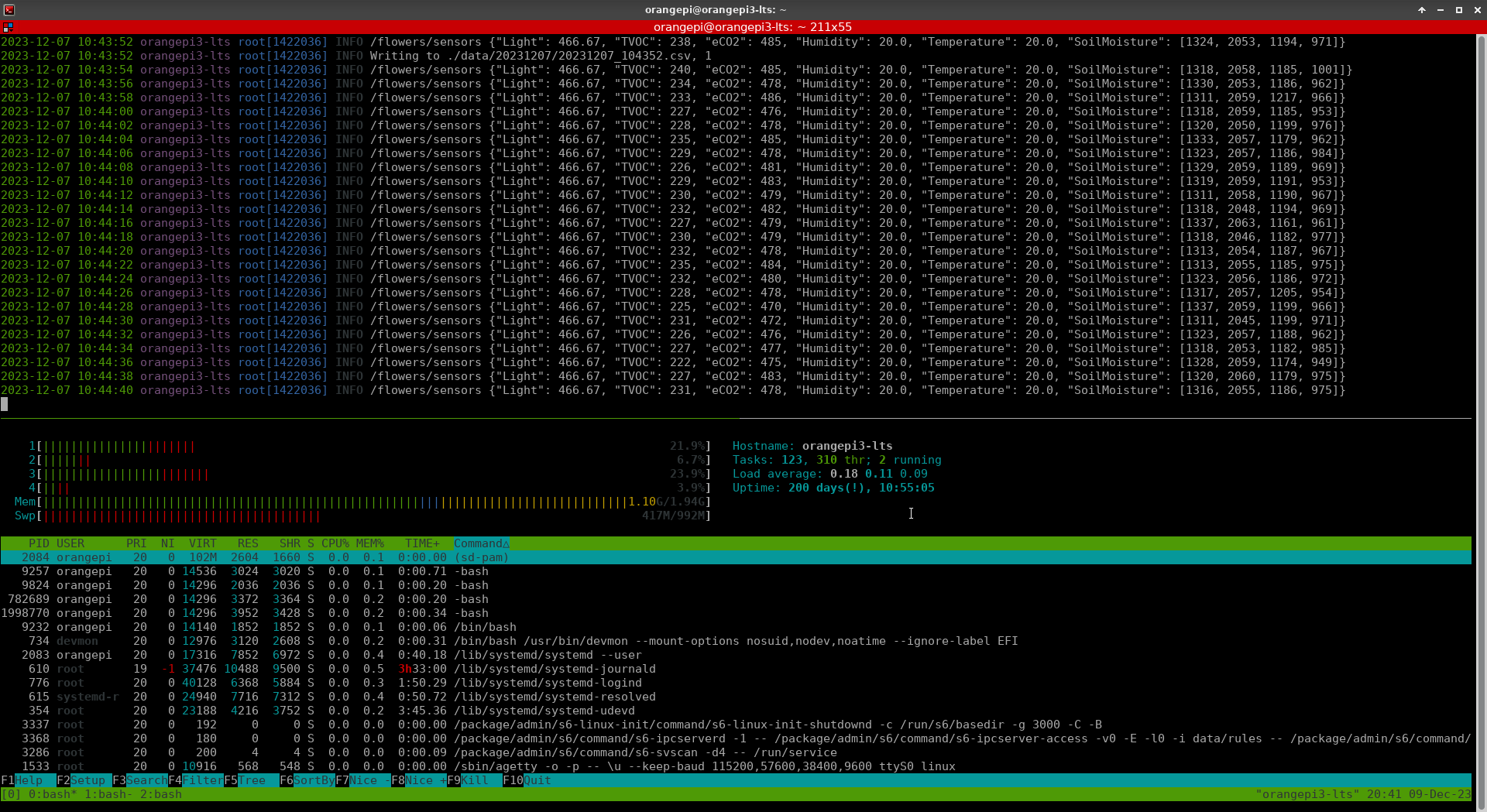The height and width of the screenshot is (812, 1487).
Task: Click the 'Writing to ./data' log line
Action: [356, 56]
